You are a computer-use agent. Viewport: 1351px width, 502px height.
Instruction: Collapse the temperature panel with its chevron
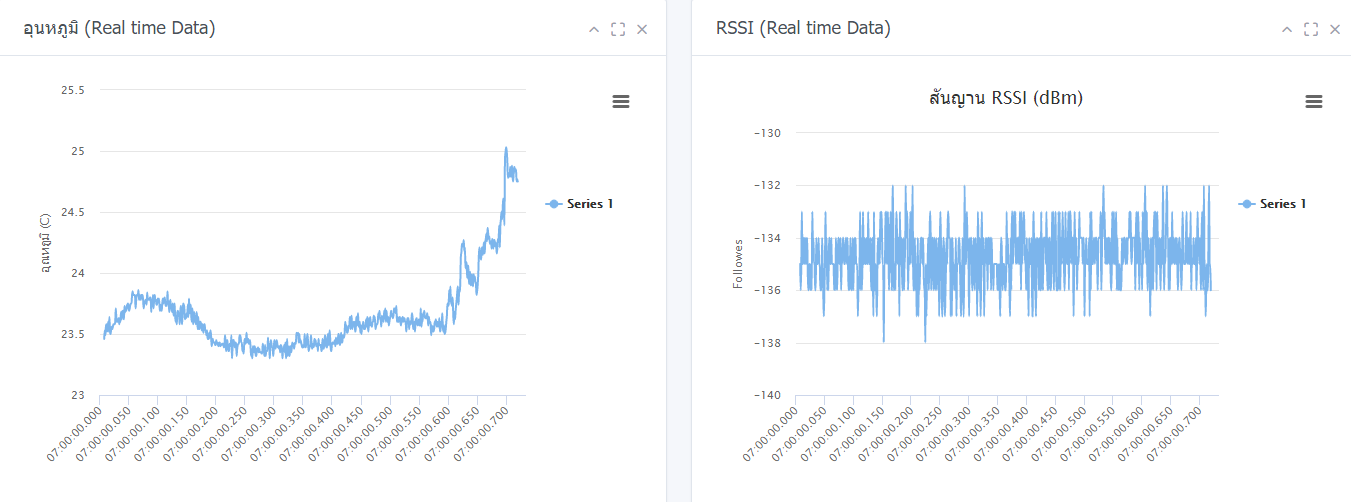(x=594, y=30)
